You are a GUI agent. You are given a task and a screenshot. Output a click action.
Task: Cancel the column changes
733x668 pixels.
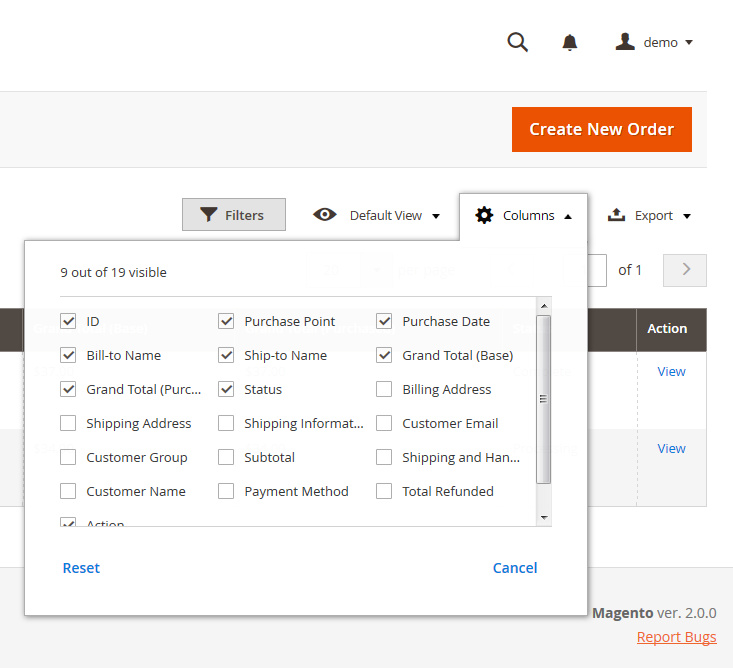[x=515, y=567]
